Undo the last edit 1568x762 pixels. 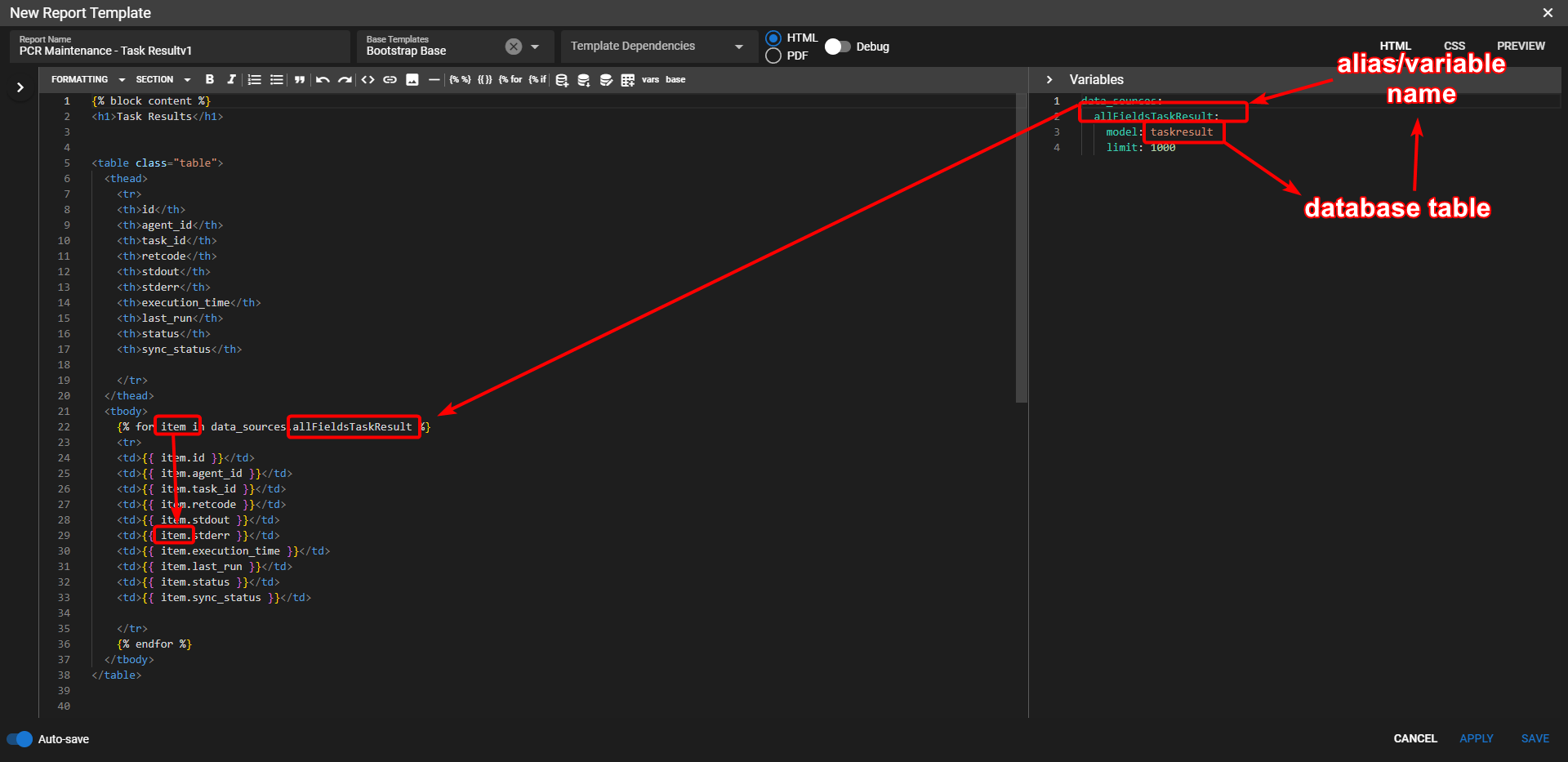pyautogui.click(x=322, y=79)
